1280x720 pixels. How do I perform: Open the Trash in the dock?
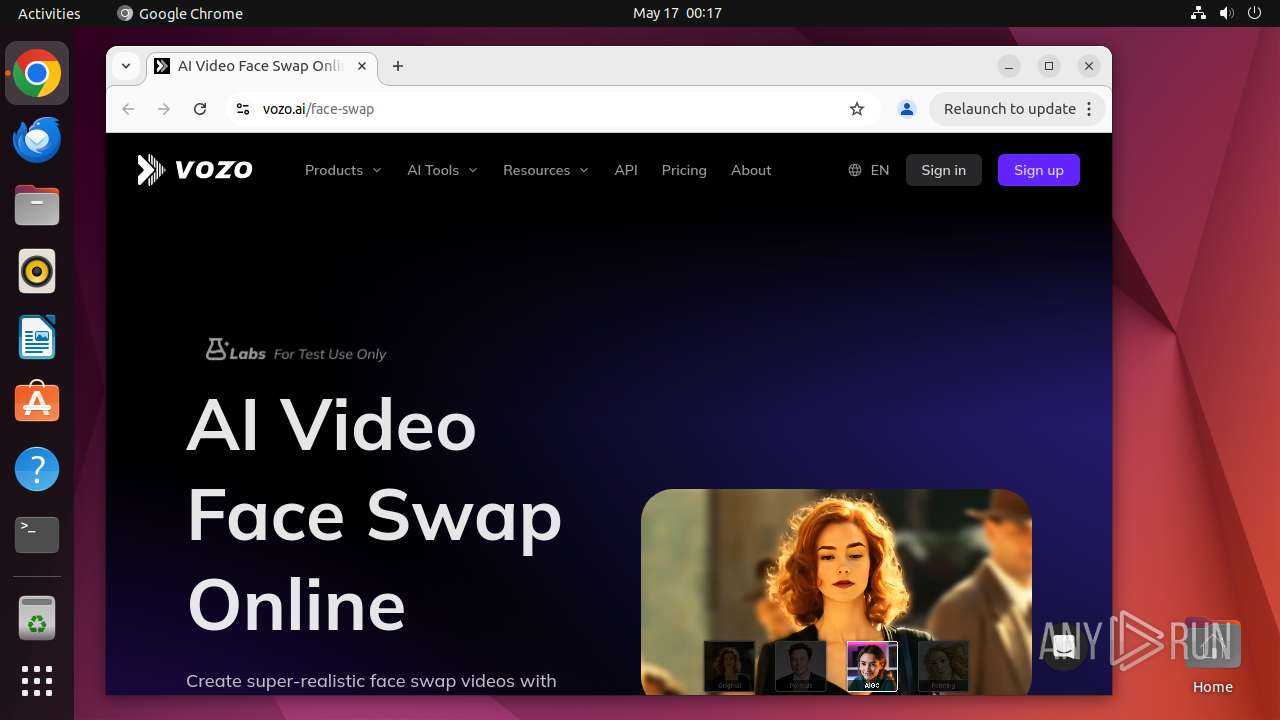click(x=37, y=618)
